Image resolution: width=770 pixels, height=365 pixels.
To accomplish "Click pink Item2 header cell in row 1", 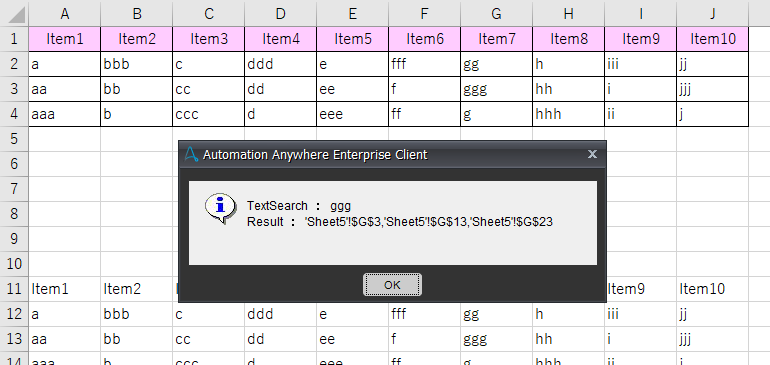I will click(137, 39).
